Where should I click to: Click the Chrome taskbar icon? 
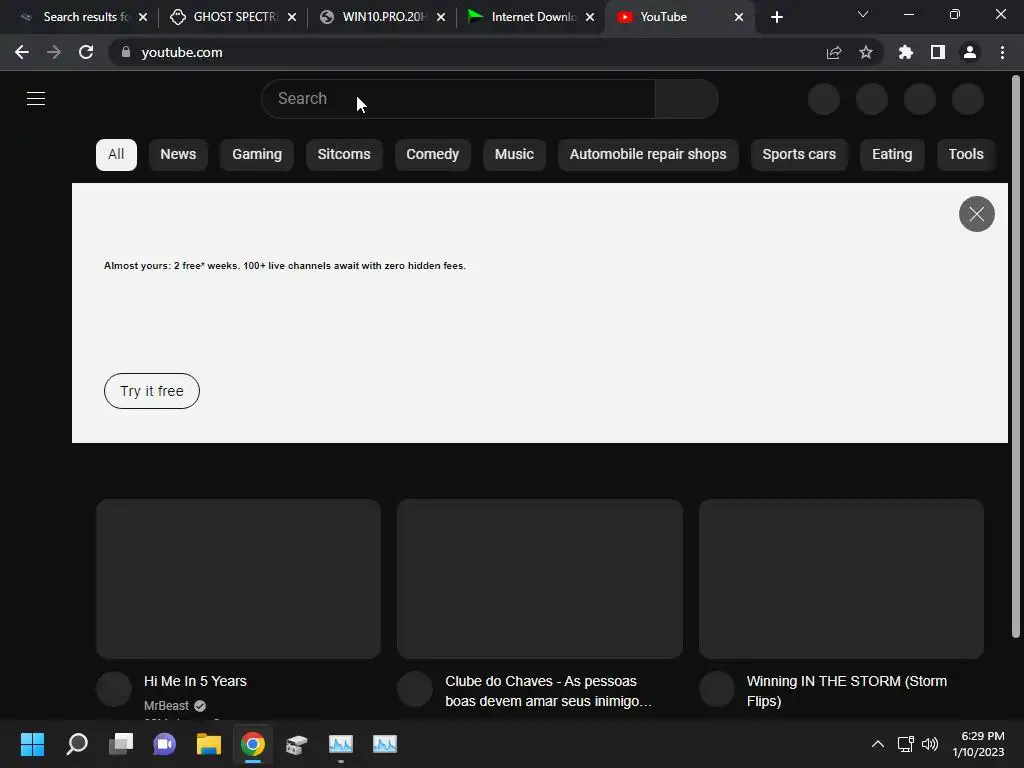point(253,744)
